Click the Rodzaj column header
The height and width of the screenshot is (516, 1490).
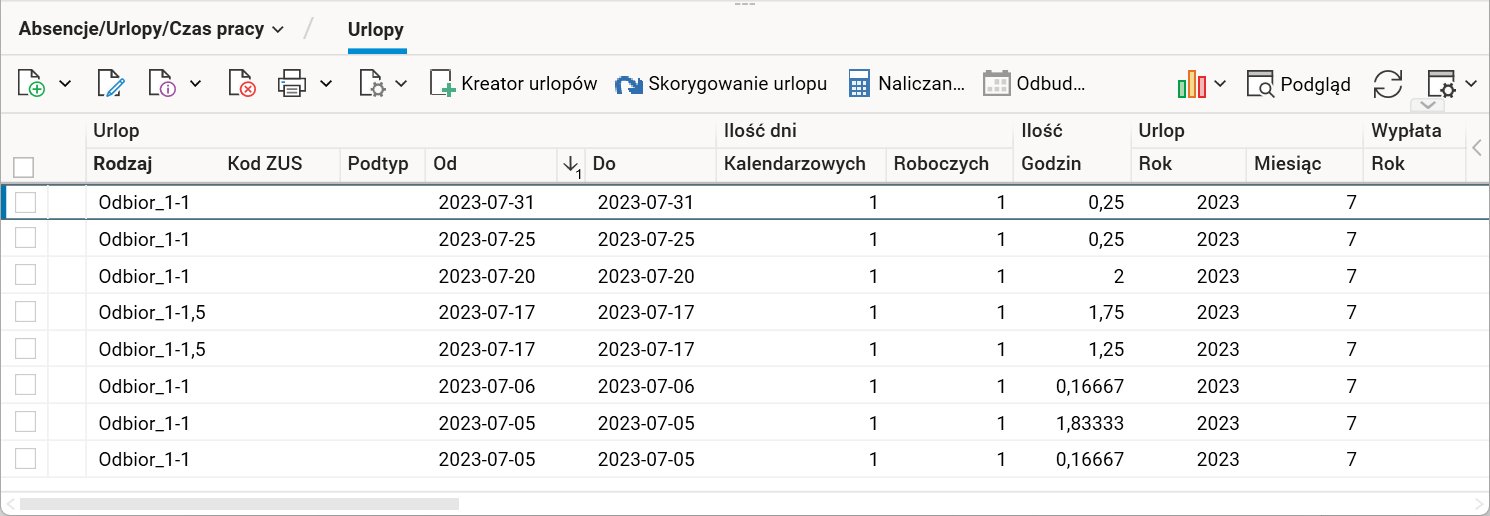click(x=121, y=164)
